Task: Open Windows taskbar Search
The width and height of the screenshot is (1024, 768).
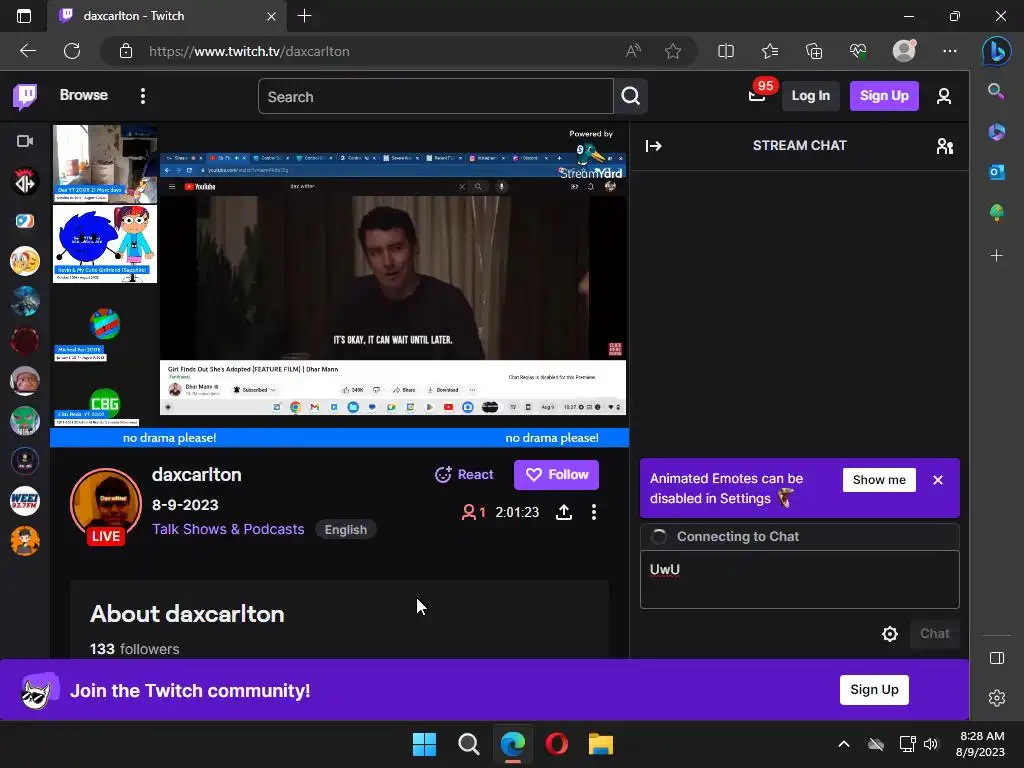Action: coord(468,744)
